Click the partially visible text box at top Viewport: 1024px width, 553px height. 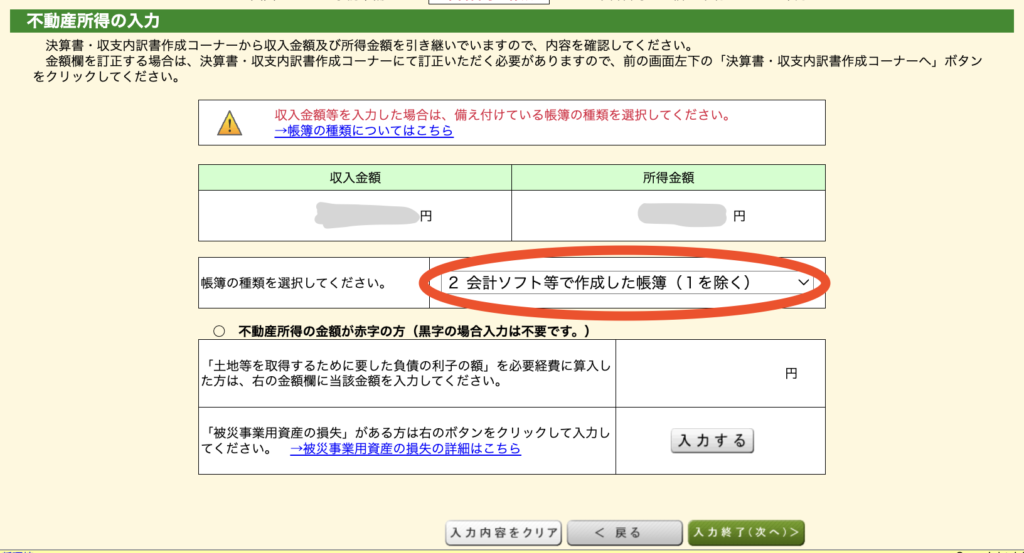(x=488, y=2)
